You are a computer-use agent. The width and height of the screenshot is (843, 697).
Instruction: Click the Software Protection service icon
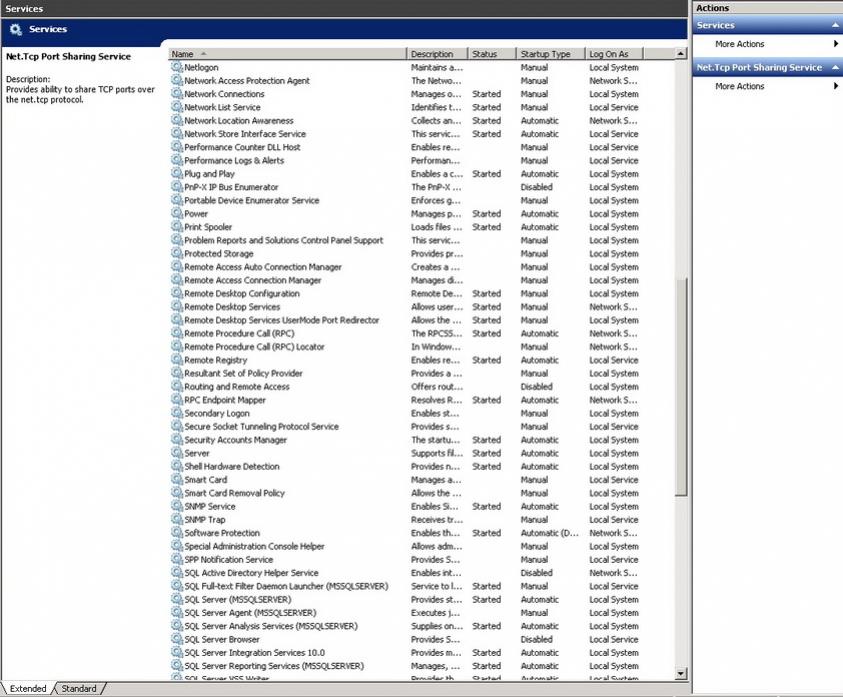click(x=176, y=533)
